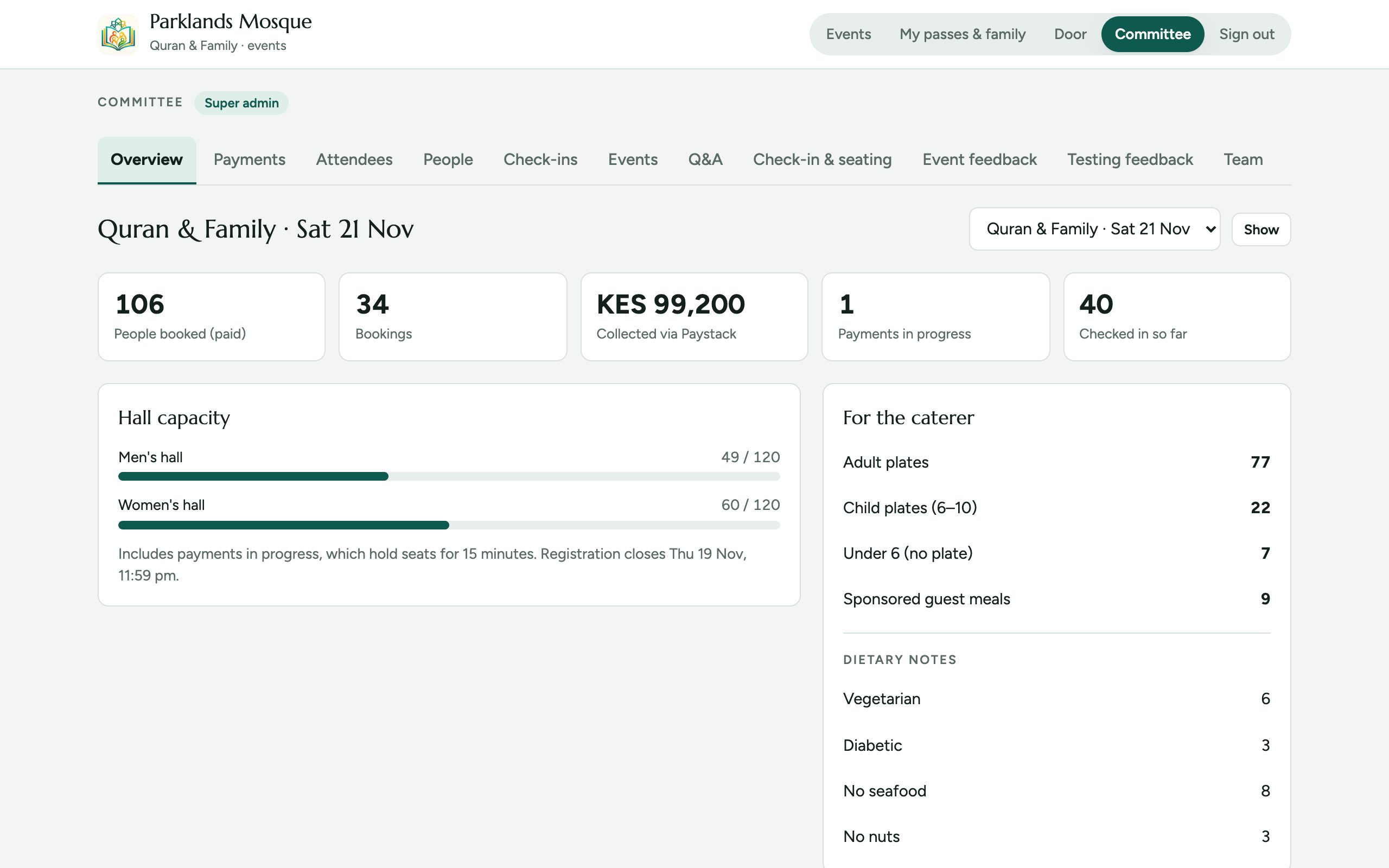Navigate to the Door page

1070,34
